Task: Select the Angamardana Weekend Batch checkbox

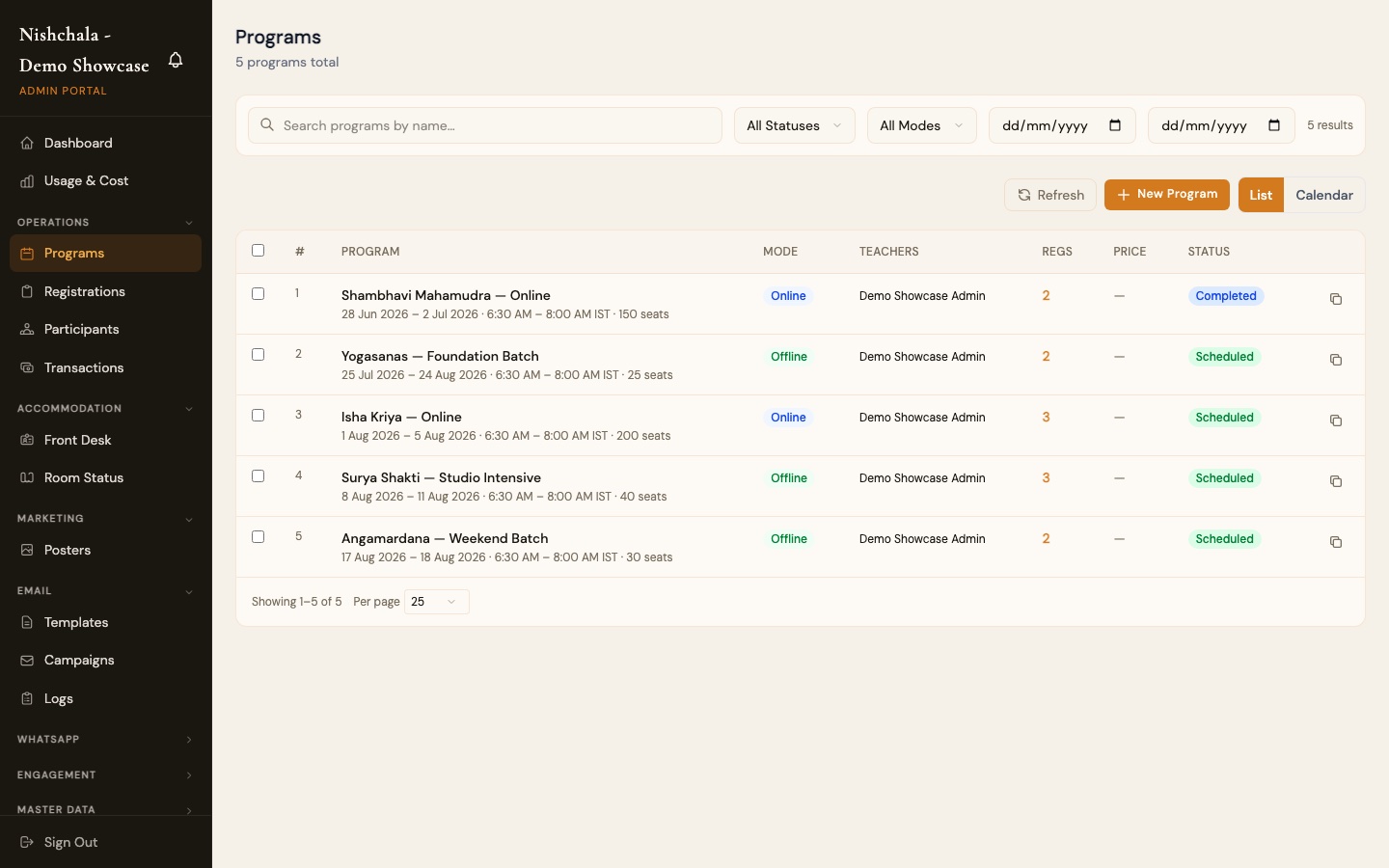Action: (258, 536)
